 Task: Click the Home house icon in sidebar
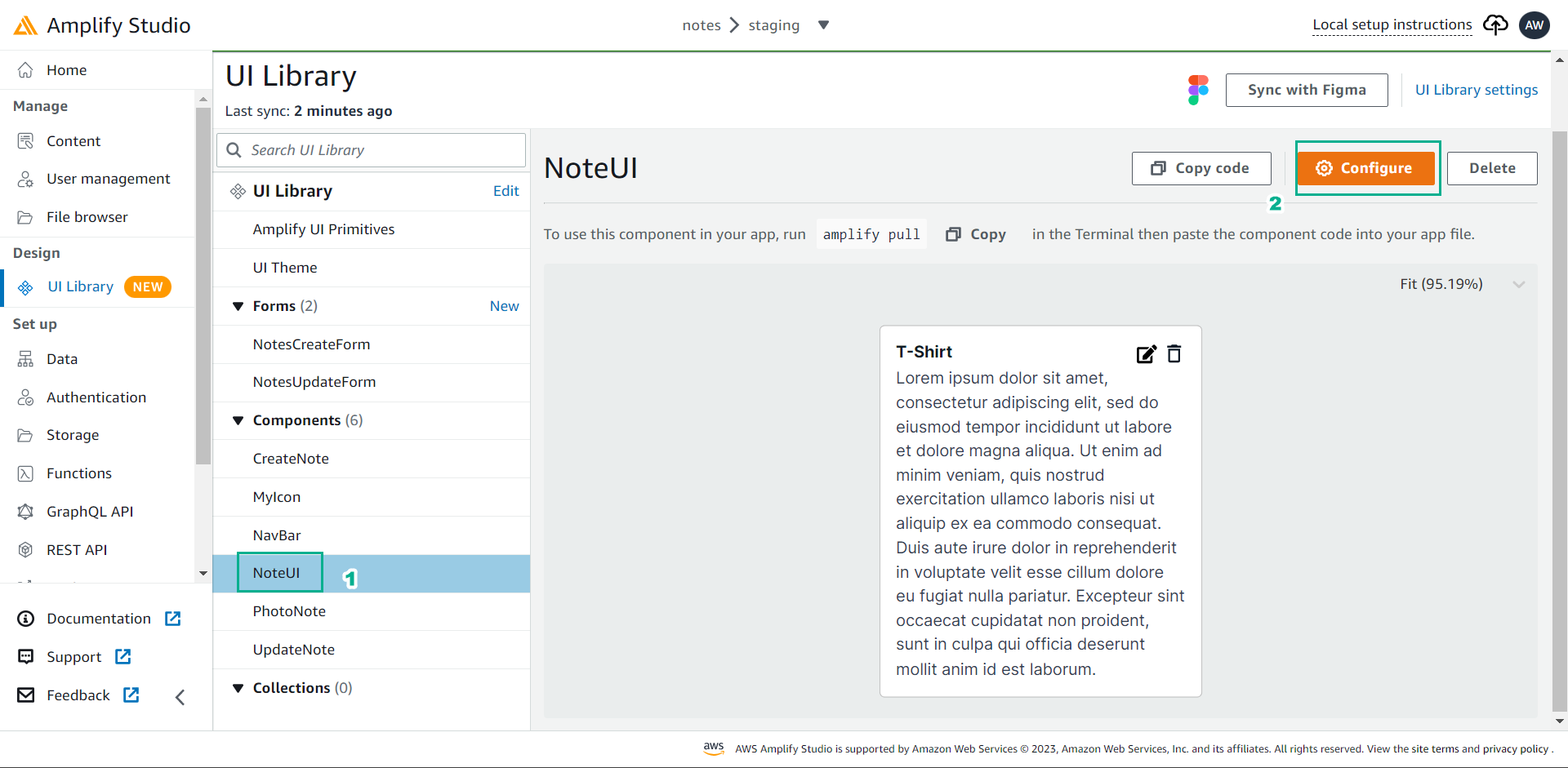tap(25, 70)
